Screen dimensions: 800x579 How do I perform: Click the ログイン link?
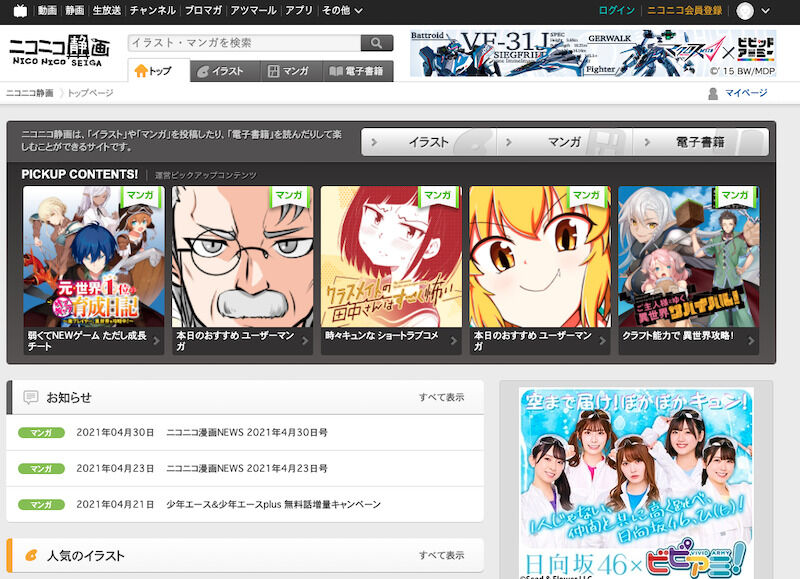616,10
